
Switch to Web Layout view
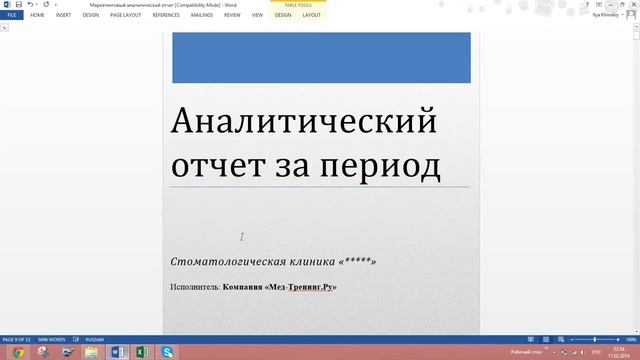pos(561,340)
